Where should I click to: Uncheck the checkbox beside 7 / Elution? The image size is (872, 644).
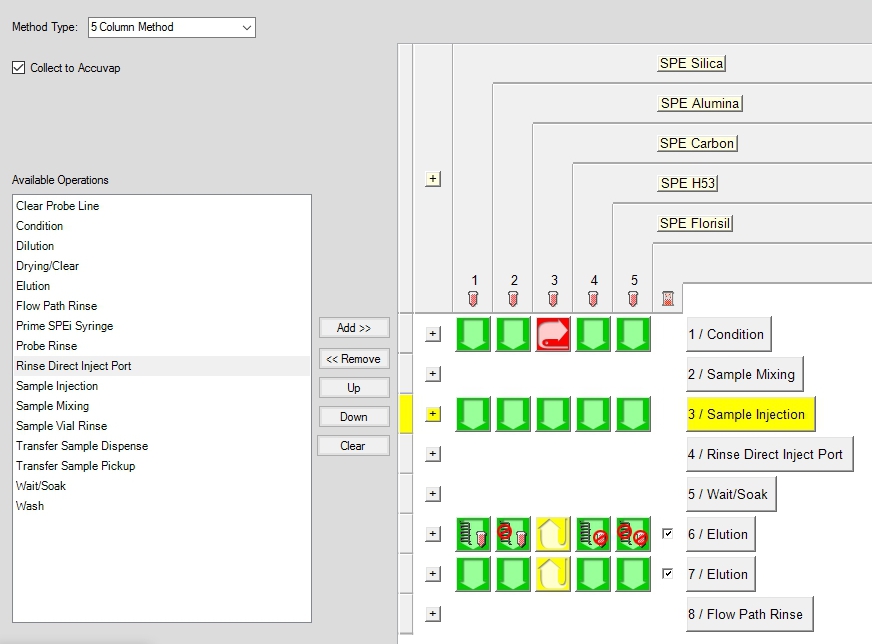[668, 574]
